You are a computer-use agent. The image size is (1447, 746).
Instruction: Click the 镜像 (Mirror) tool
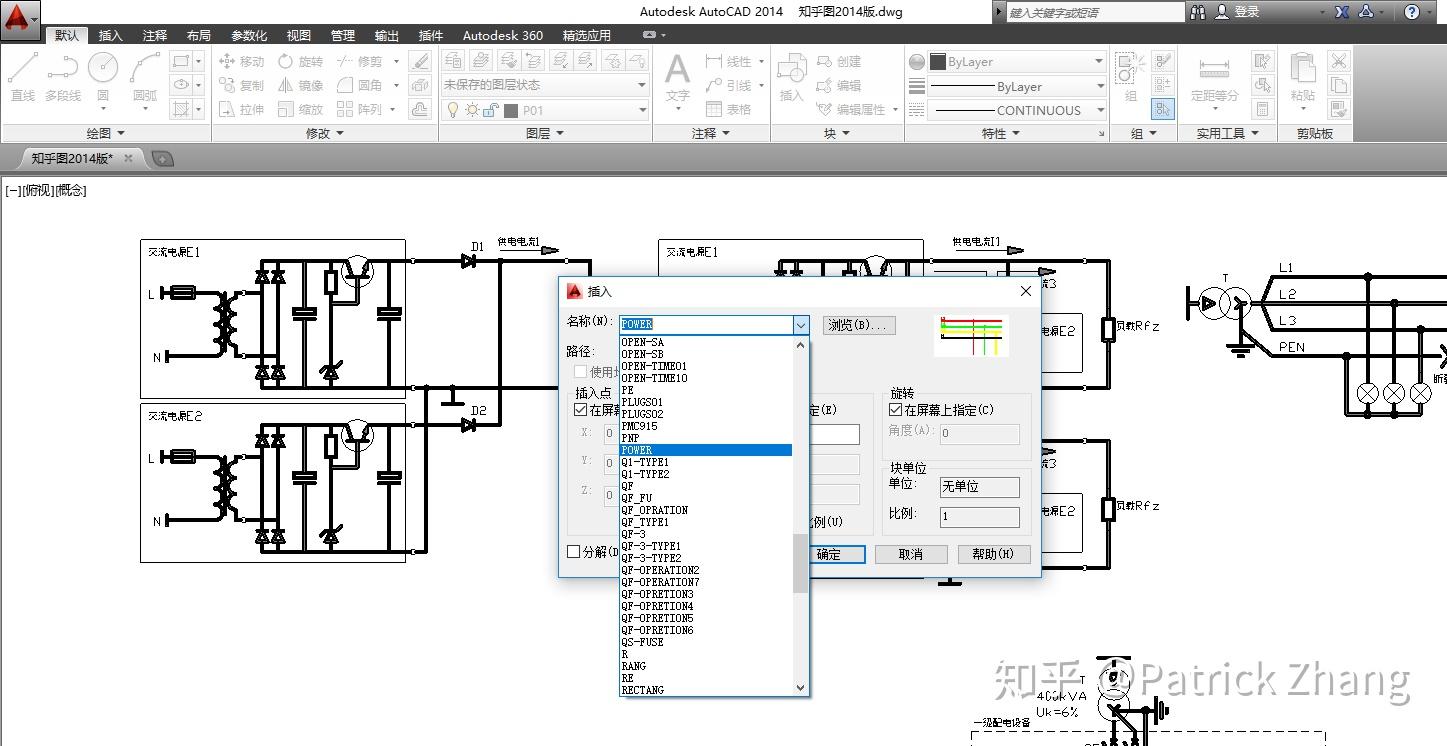coord(300,85)
